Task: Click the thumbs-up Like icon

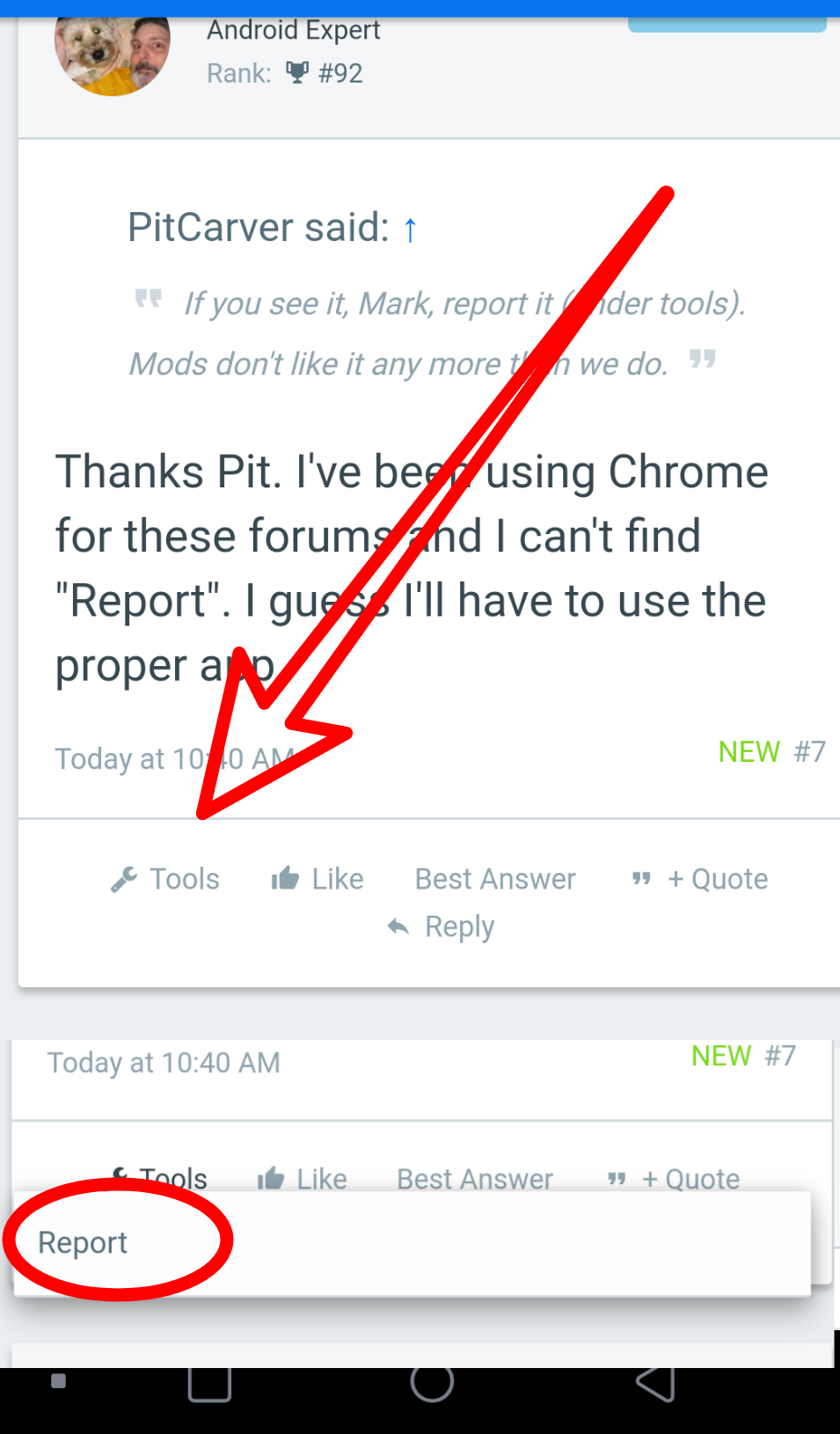Action: (285, 878)
